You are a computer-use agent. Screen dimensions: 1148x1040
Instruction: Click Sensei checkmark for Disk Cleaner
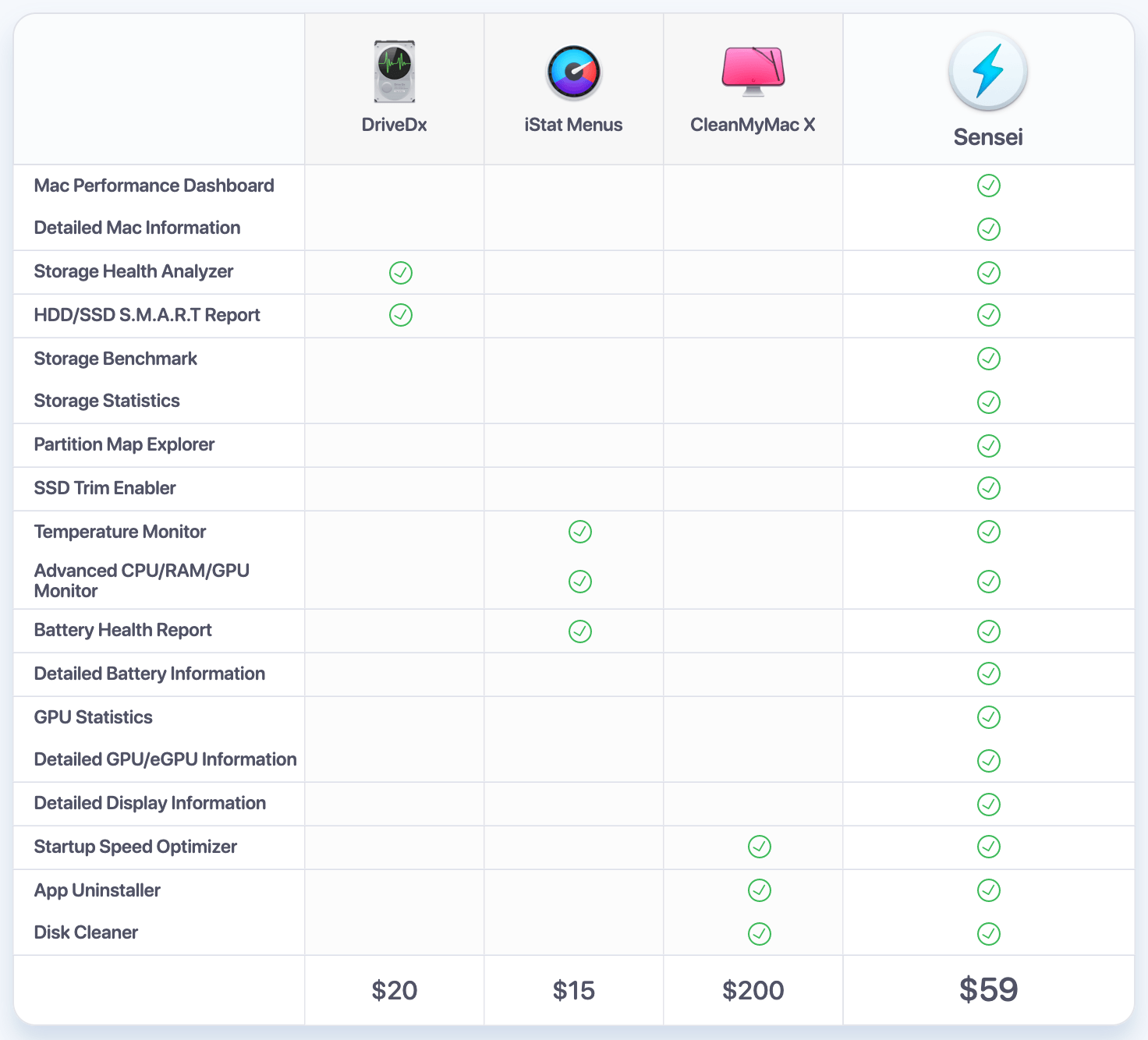[x=989, y=934]
